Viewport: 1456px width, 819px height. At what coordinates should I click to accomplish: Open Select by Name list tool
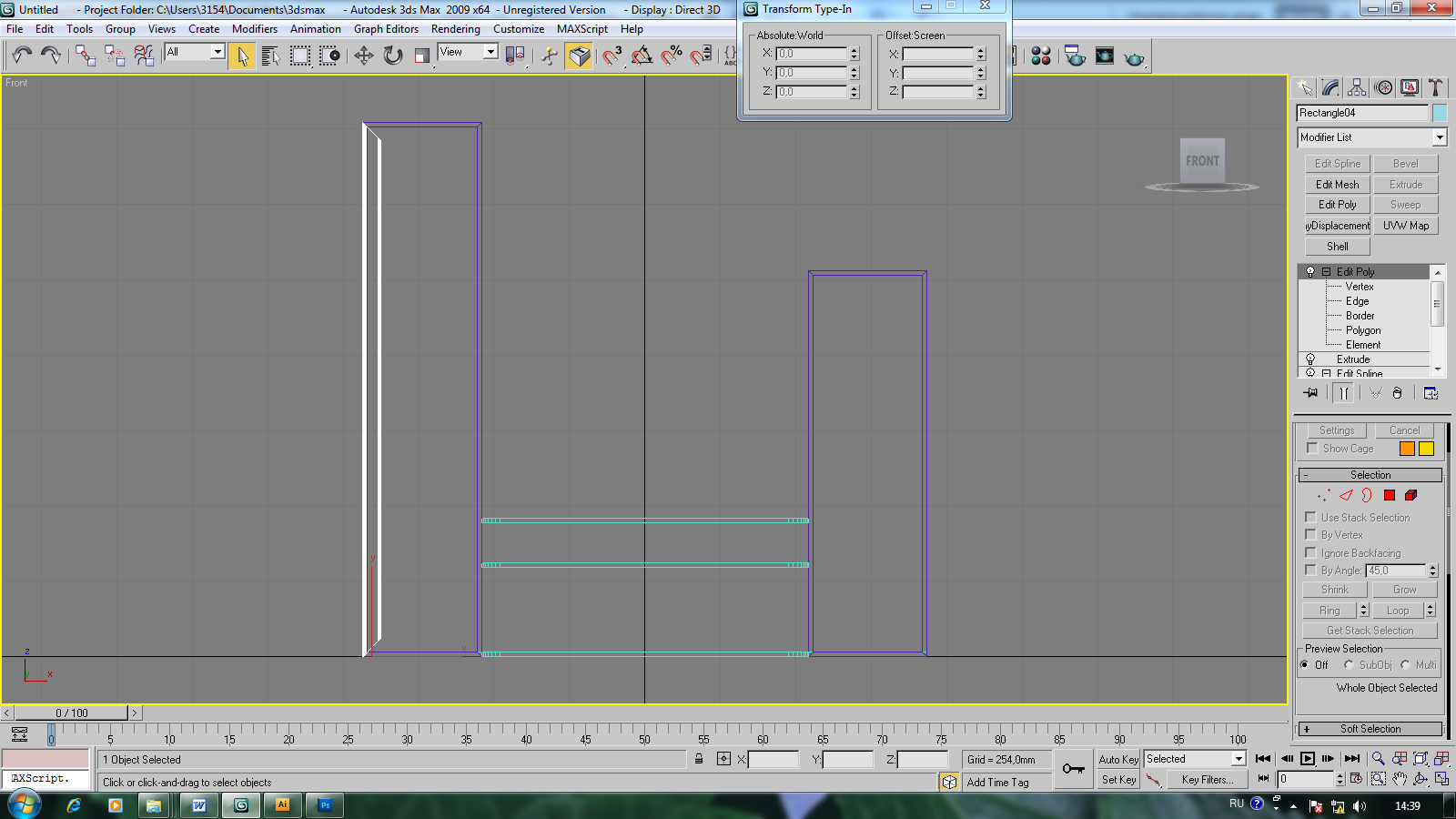pyautogui.click(x=271, y=56)
